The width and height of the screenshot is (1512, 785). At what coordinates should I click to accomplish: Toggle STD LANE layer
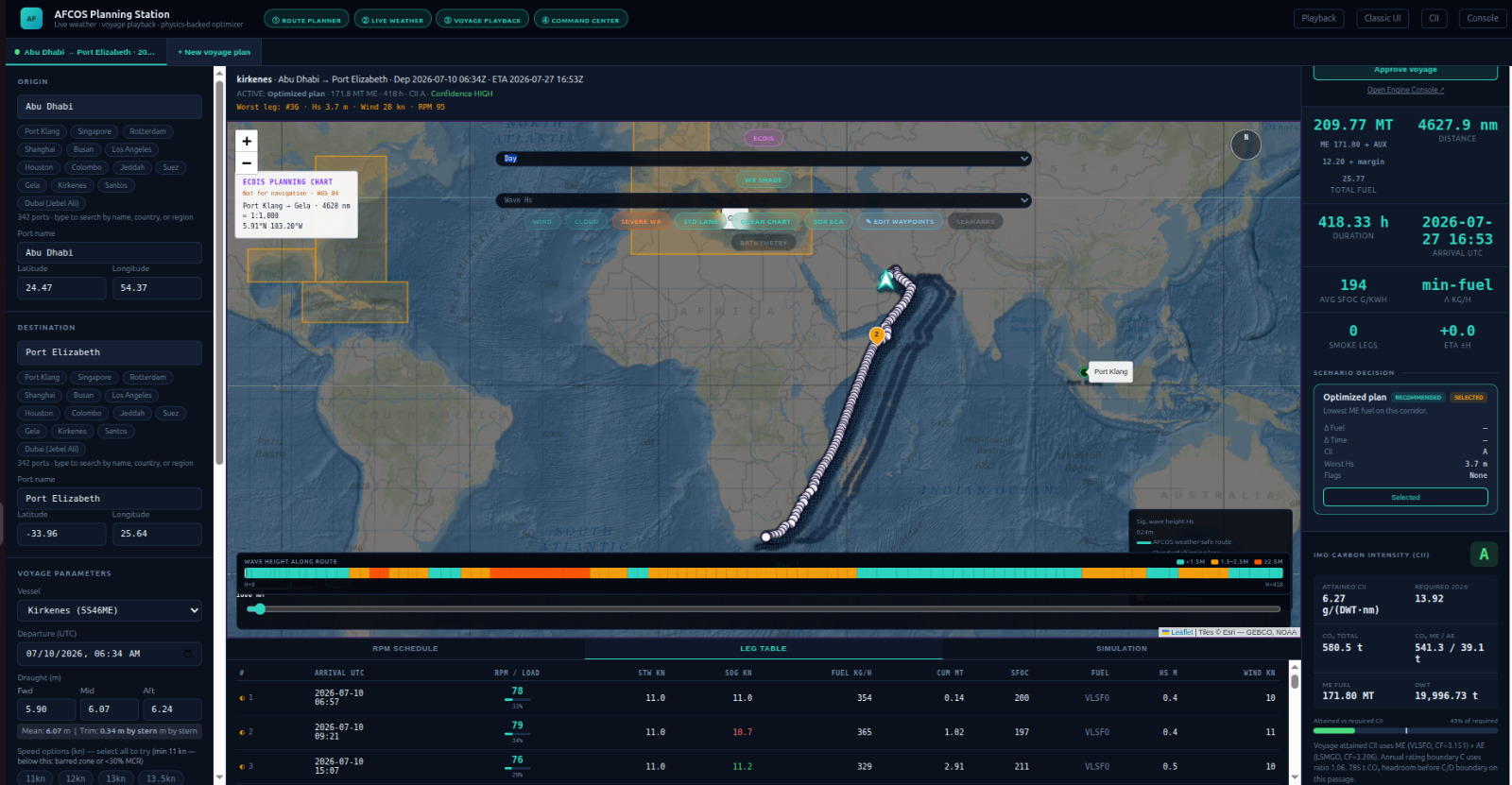700,222
